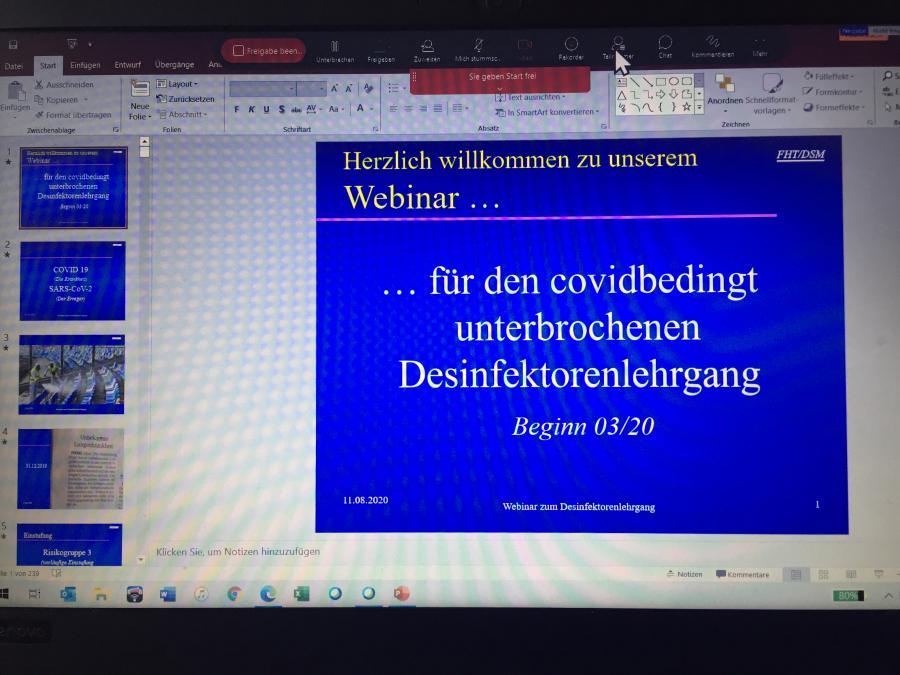This screenshot has height=675, width=900.
Task: Click the Anordnen button
Action: (x=725, y=91)
